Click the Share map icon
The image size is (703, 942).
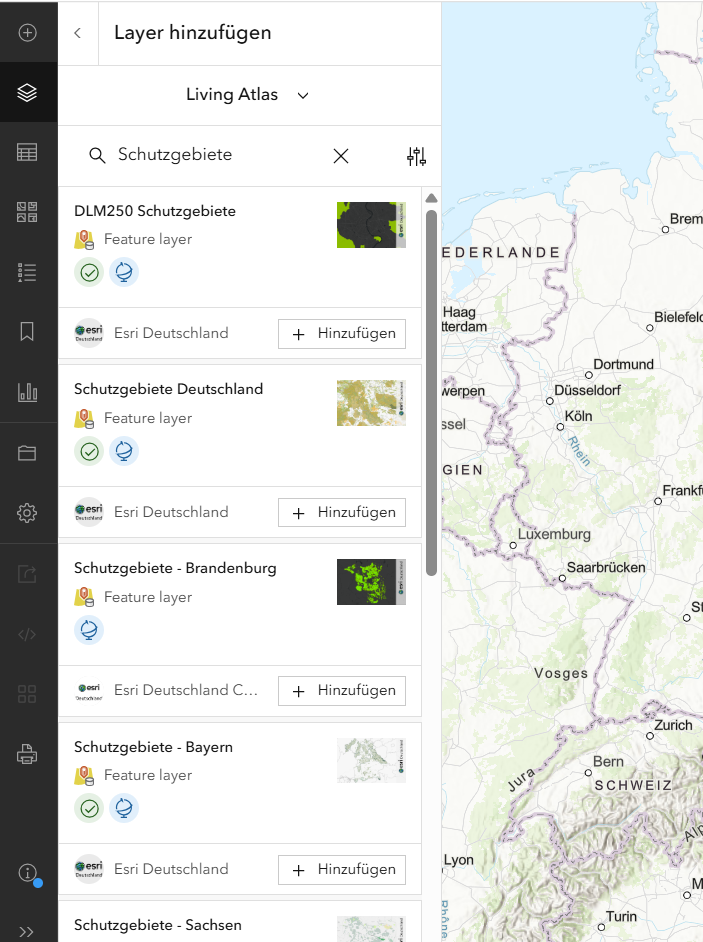[x=28, y=574]
